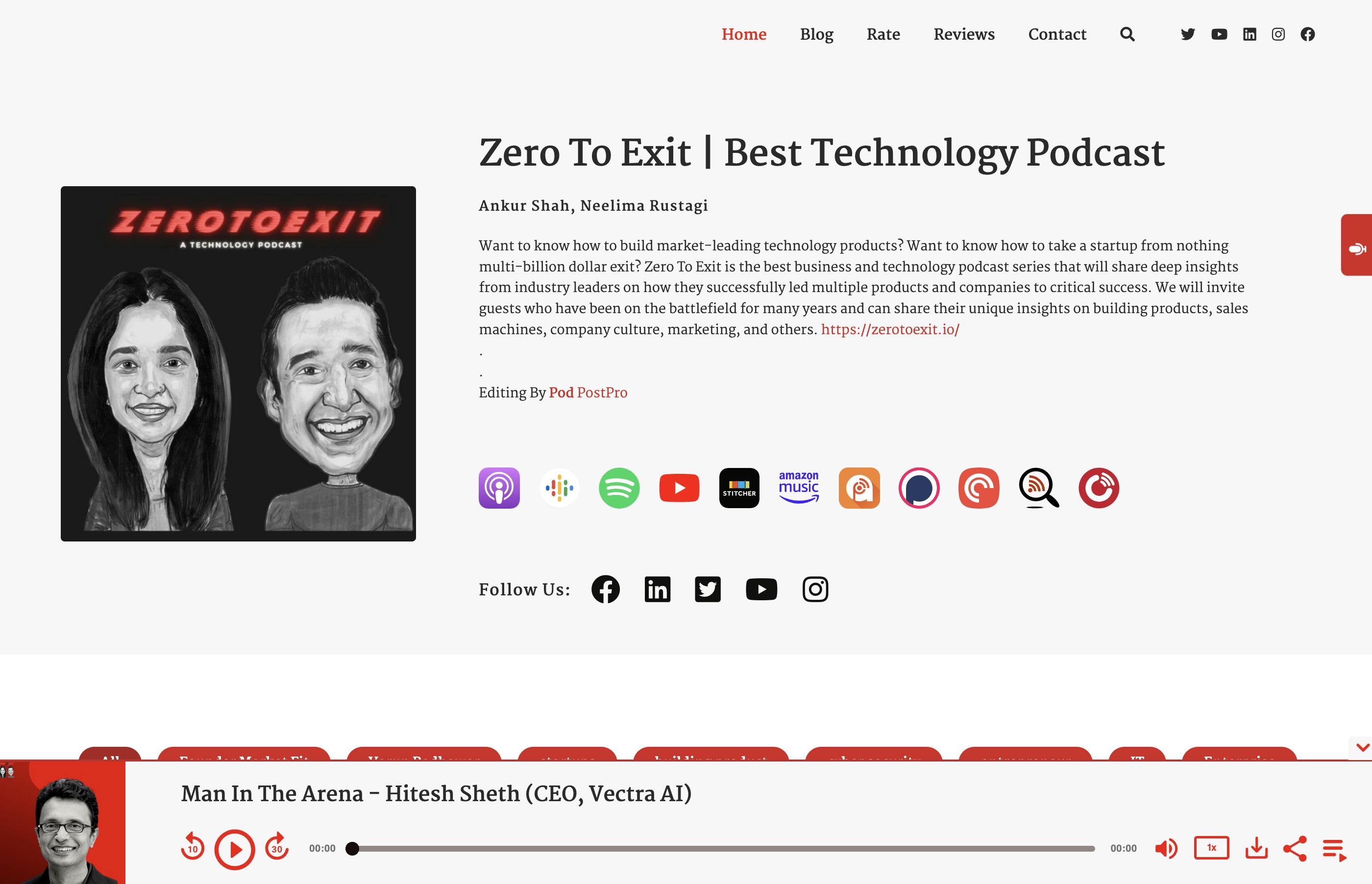This screenshot has width=1372, height=884.
Task: Rewind 10 seconds in episode
Action: (x=193, y=848)
